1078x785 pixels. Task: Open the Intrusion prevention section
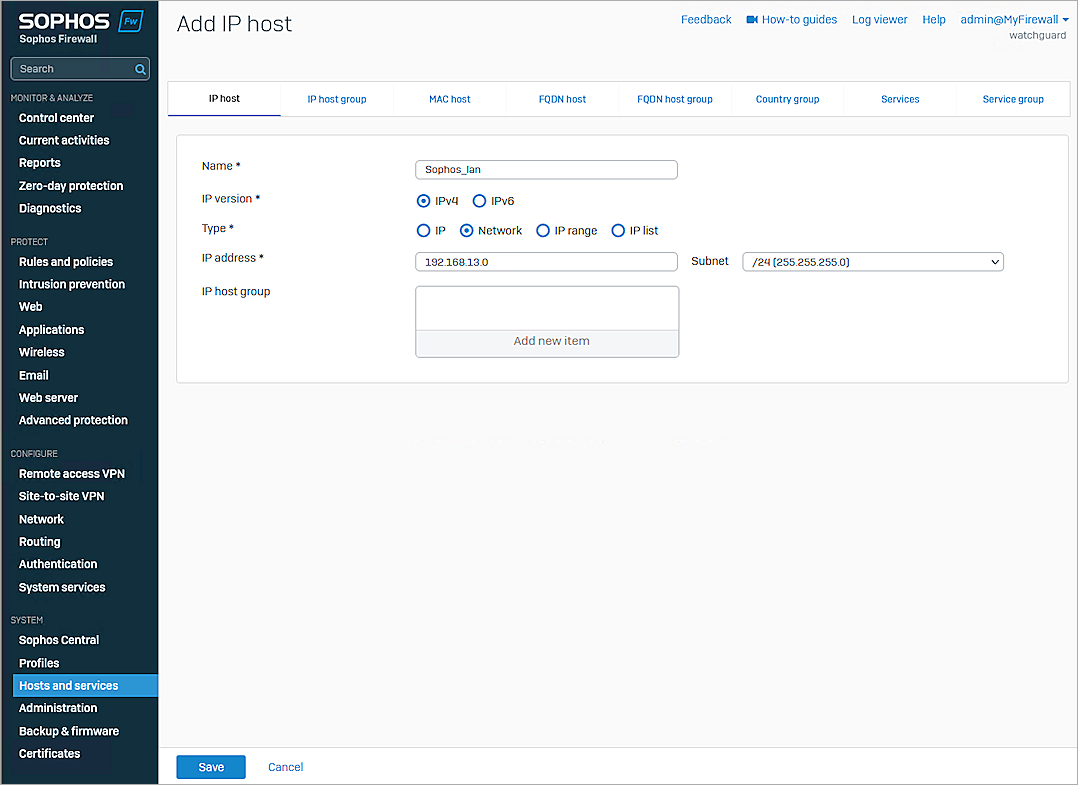tap(70, 284)
